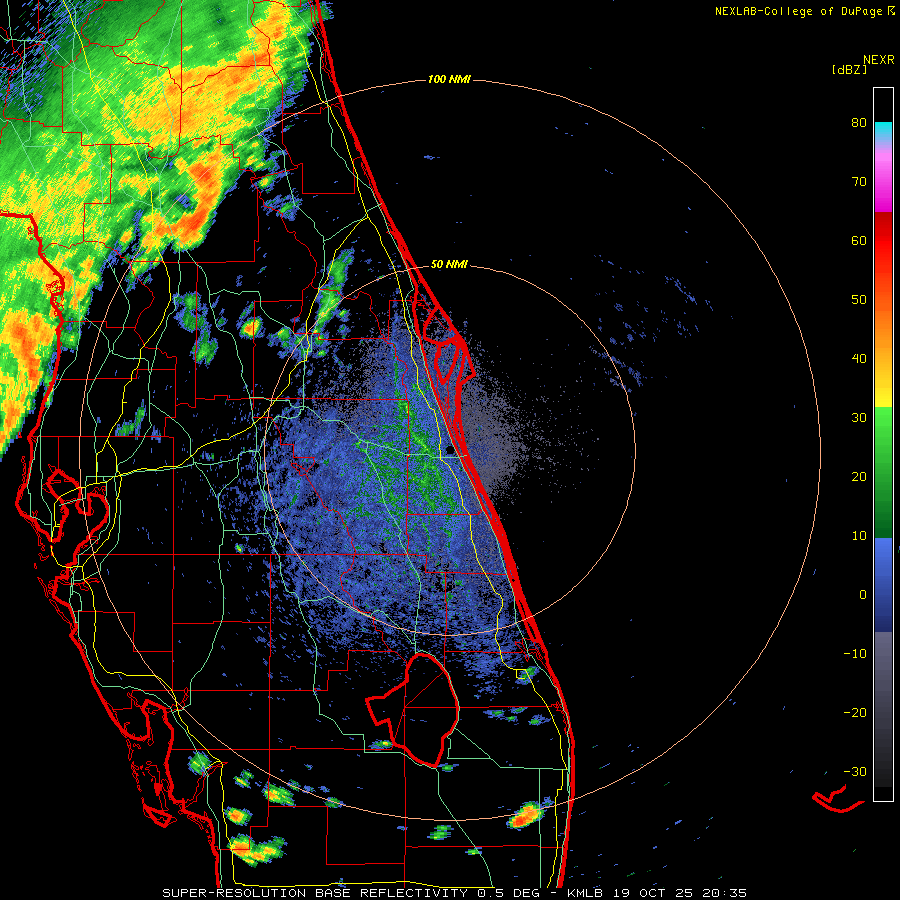Click the blue section of the color bar
Viewport: 900px width, 900px height.
[x=883, y=585]
